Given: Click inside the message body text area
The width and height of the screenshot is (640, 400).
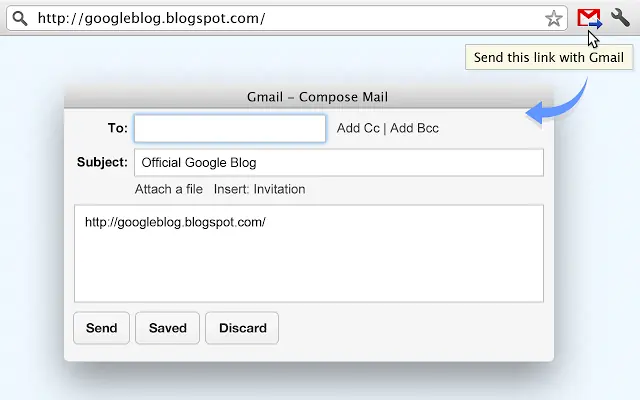Looking at the screenshot, I should tap(308, 260).
